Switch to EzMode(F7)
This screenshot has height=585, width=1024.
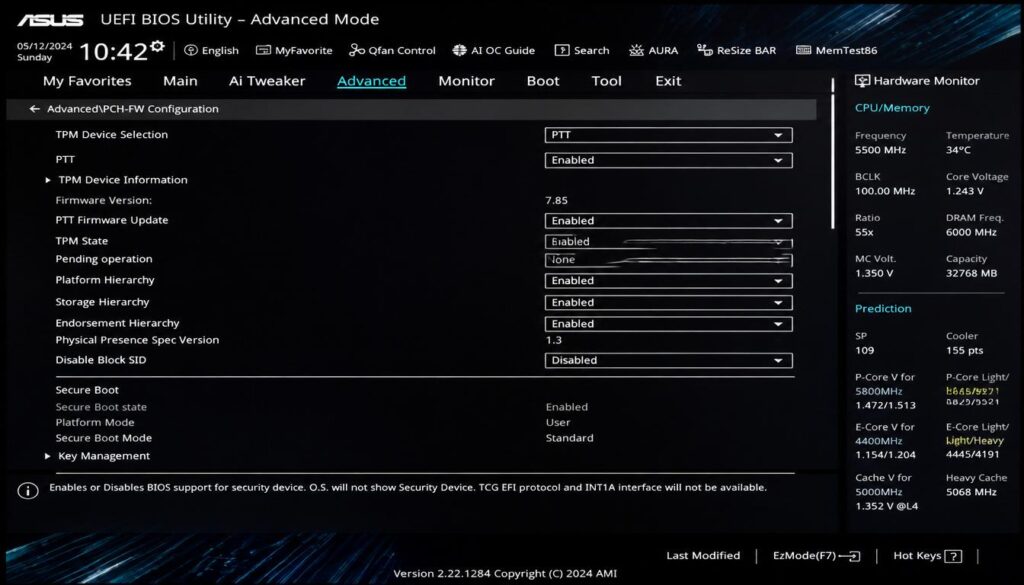816,556
